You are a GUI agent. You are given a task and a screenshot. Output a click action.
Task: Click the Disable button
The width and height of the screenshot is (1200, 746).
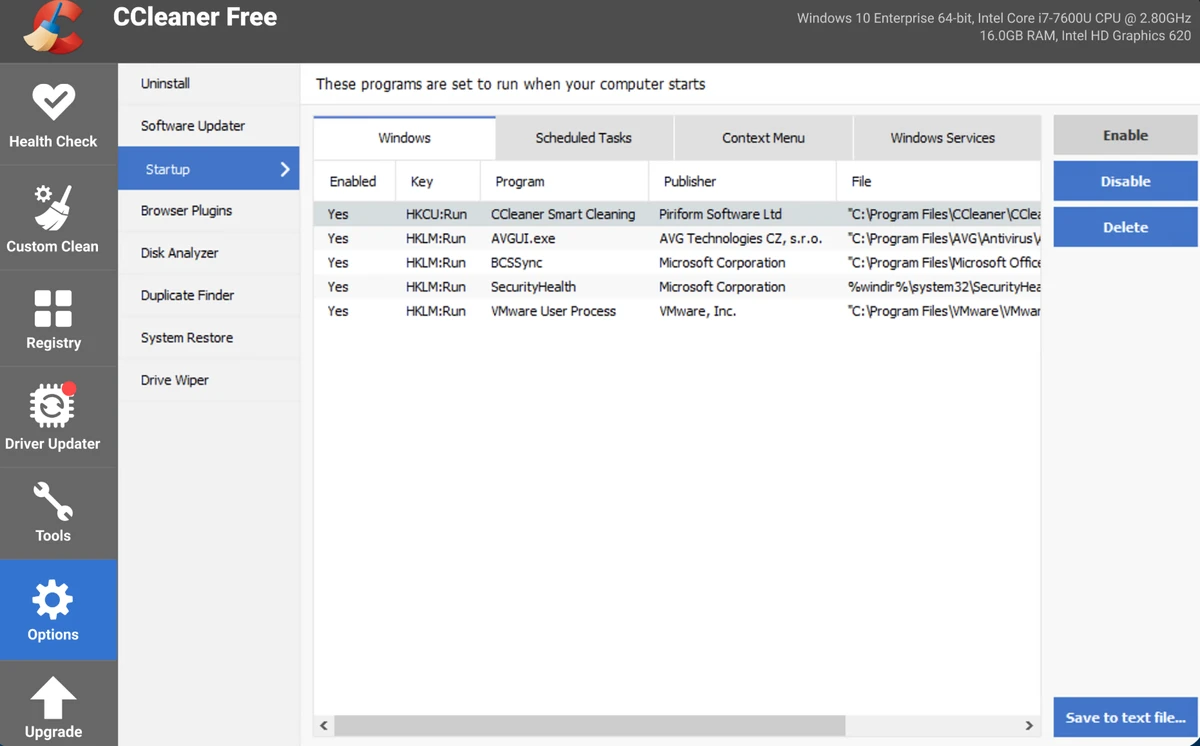coord(1125,181)
